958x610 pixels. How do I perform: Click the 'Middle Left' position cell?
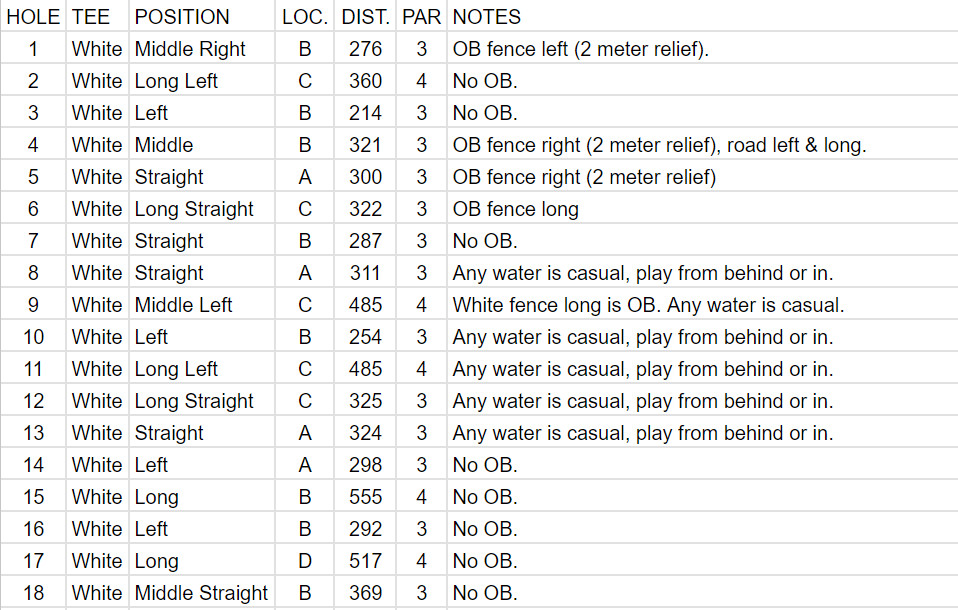202,305
